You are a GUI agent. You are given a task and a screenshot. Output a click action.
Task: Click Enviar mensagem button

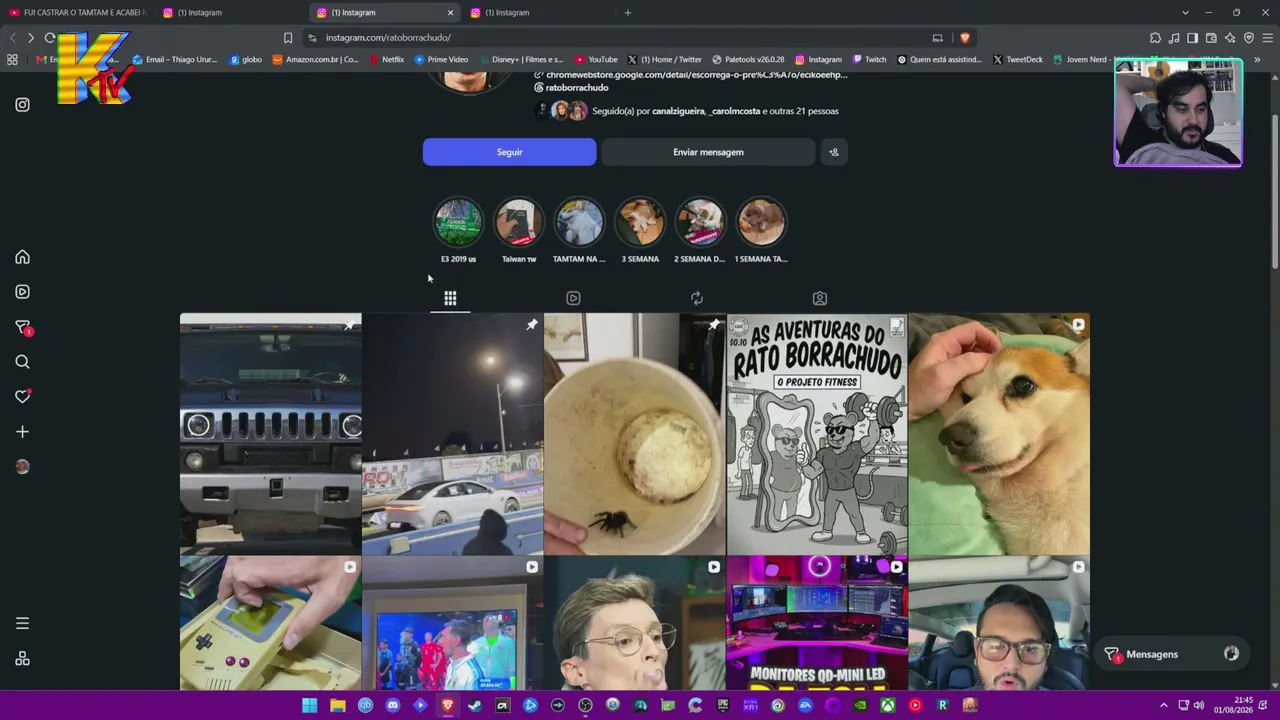coord(708,152)
